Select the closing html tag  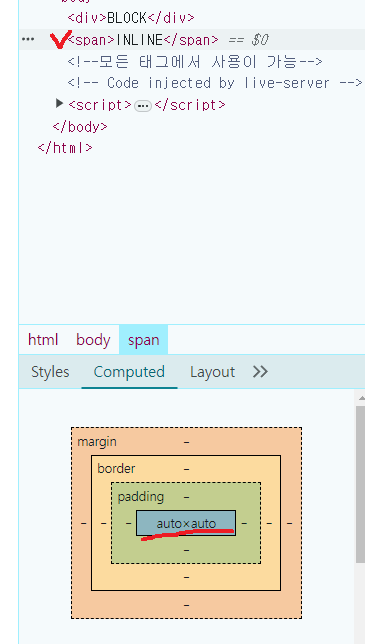[x=65, y=147]
